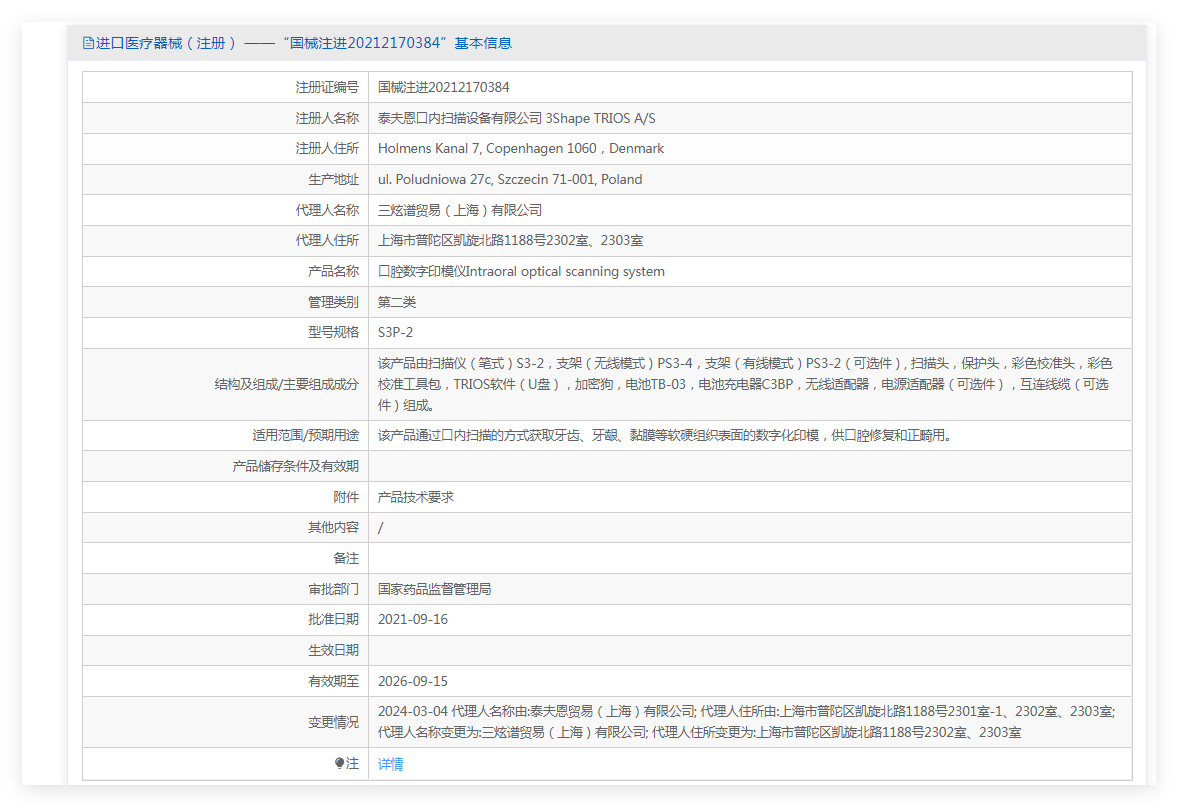Click the 变更情况 change record text
This screenshot has width=1178, height=807.
tap(745, 721)
